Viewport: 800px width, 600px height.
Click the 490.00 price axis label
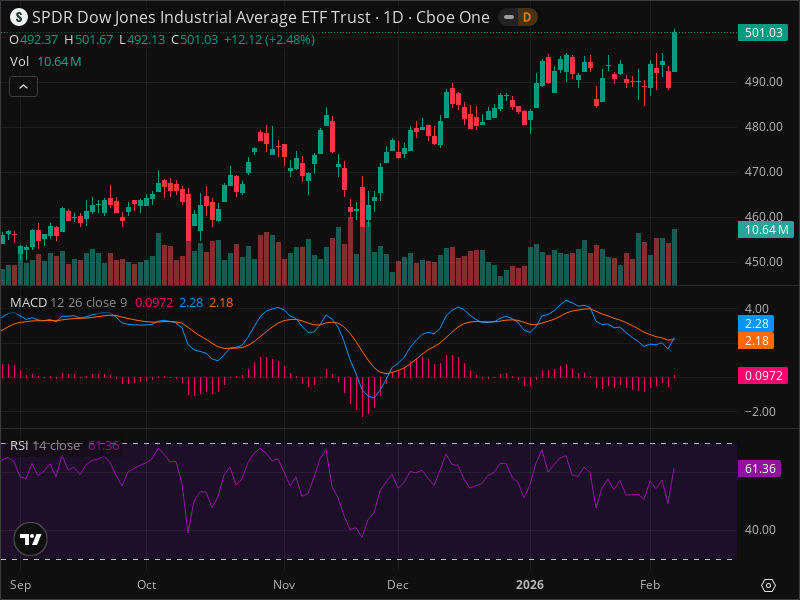(763, 82)
